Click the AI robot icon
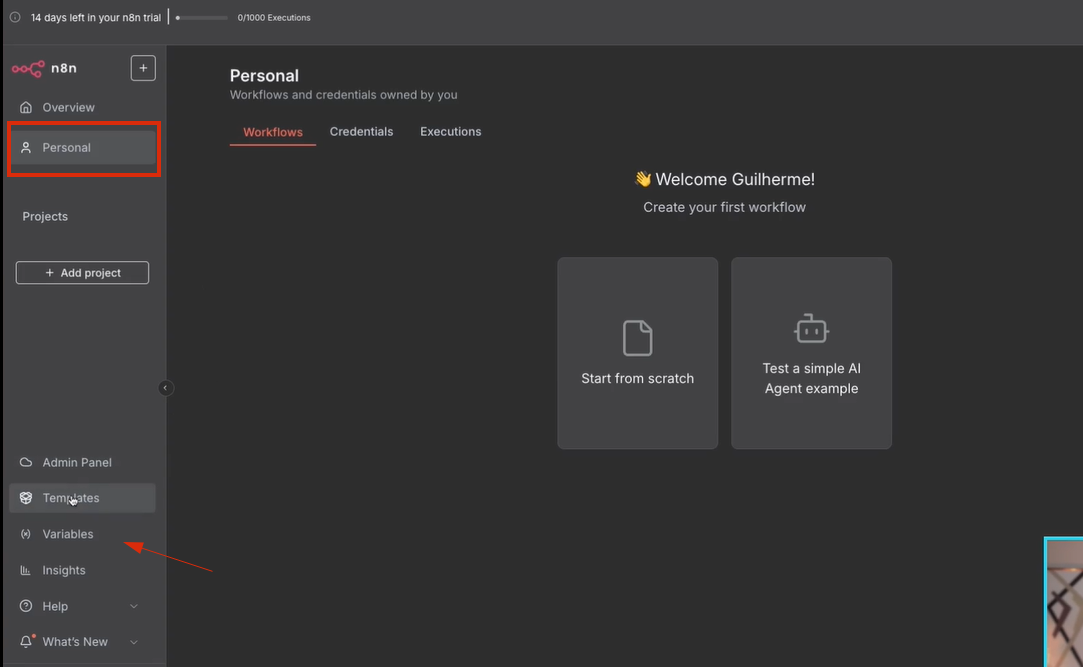 pyautogui.click(x=812, y=328)
